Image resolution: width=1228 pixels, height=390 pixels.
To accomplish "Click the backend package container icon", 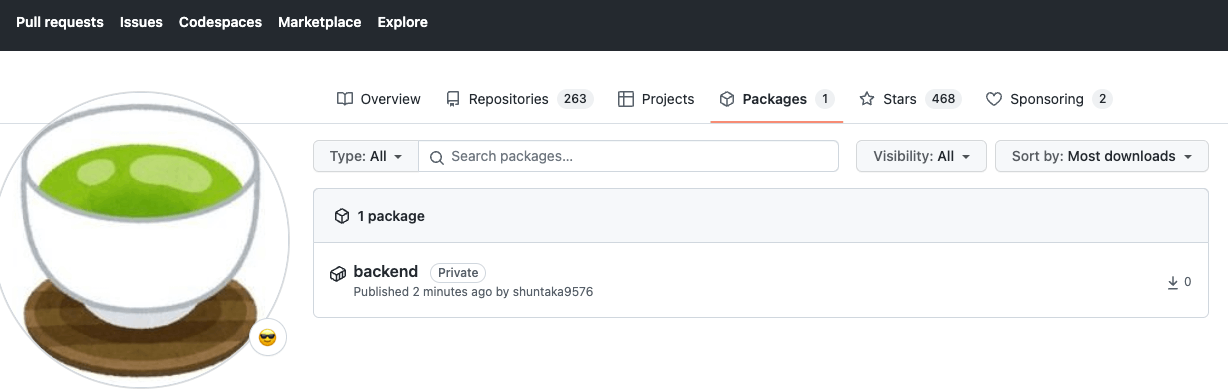I will 338,273.
